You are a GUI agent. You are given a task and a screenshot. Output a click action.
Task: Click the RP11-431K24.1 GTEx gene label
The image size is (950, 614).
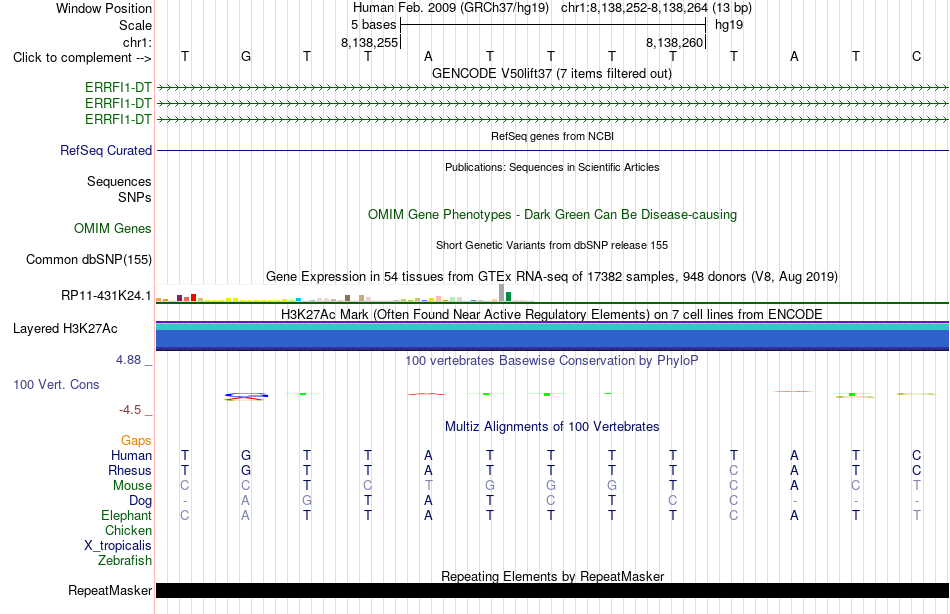point(106,295)
